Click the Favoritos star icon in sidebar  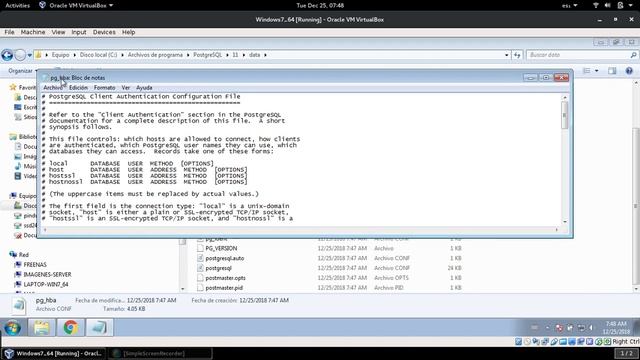pyautogui.click(x=13, y=87)
